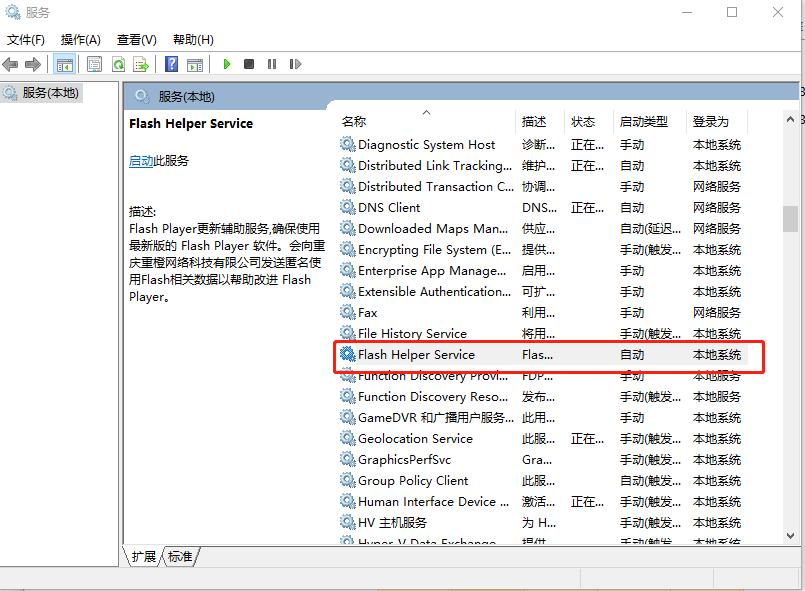Click the 正在... status cell for Geolocation Service
The width and height of the screenshot is (805, 591).
[587, 439]
